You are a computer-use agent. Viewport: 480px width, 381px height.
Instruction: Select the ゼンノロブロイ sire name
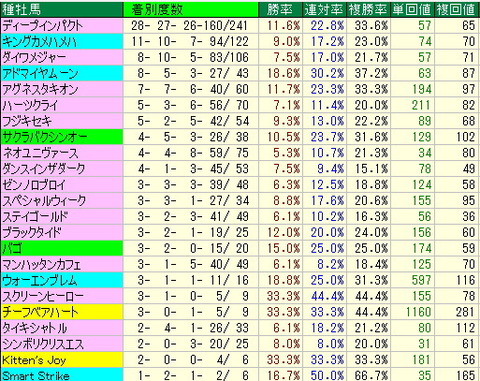click(x=34, y=185)
